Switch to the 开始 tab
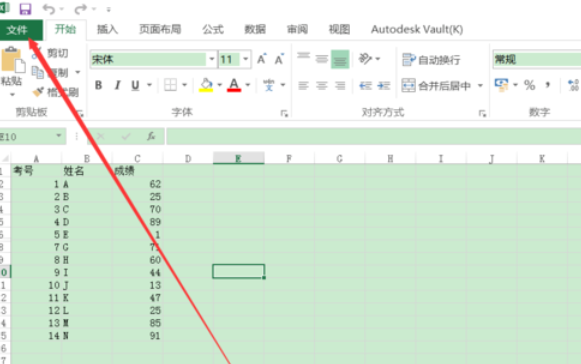The image size is (581, 364). [65, 29]
